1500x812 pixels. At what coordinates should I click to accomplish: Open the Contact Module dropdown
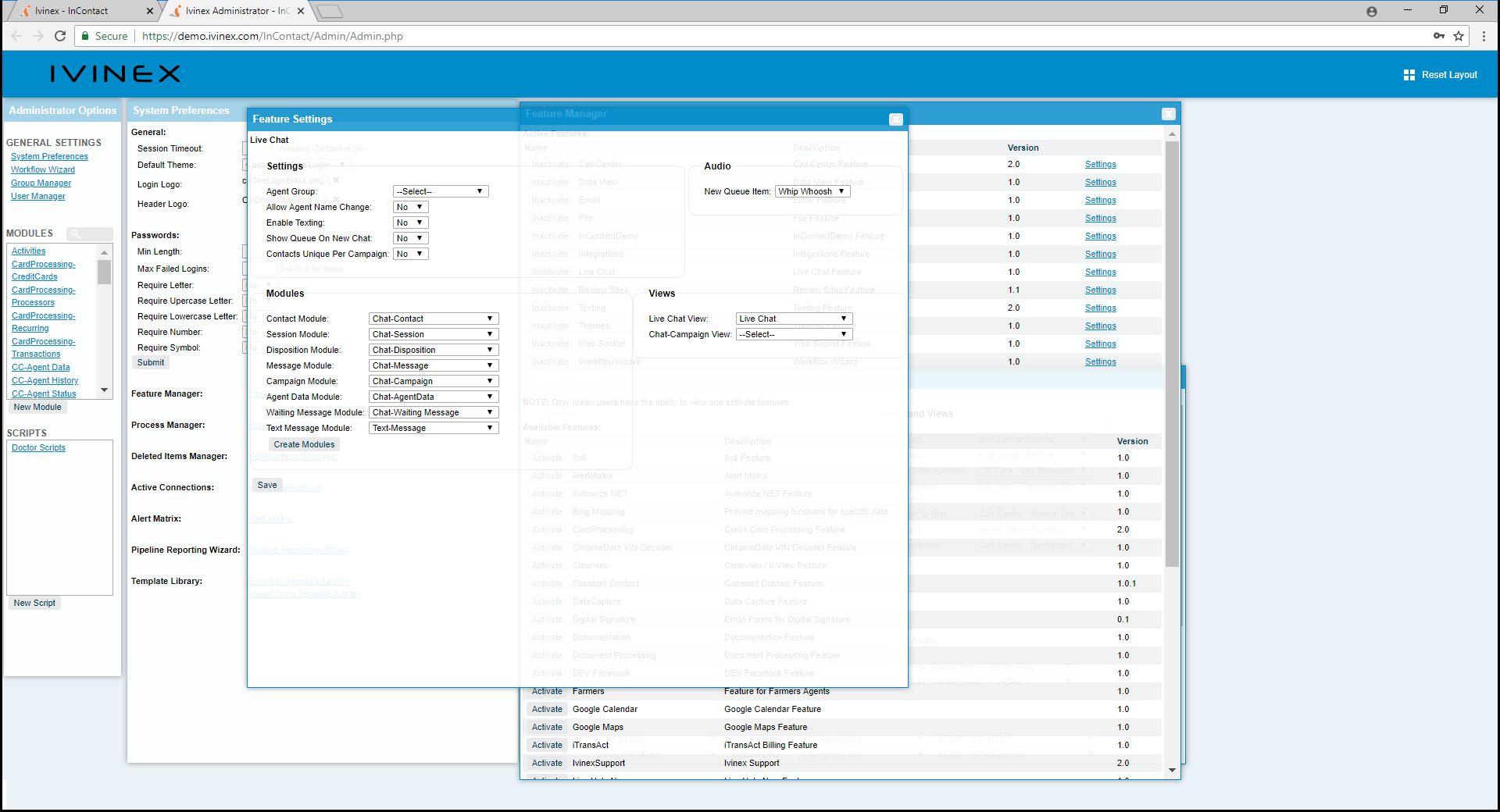434,319
